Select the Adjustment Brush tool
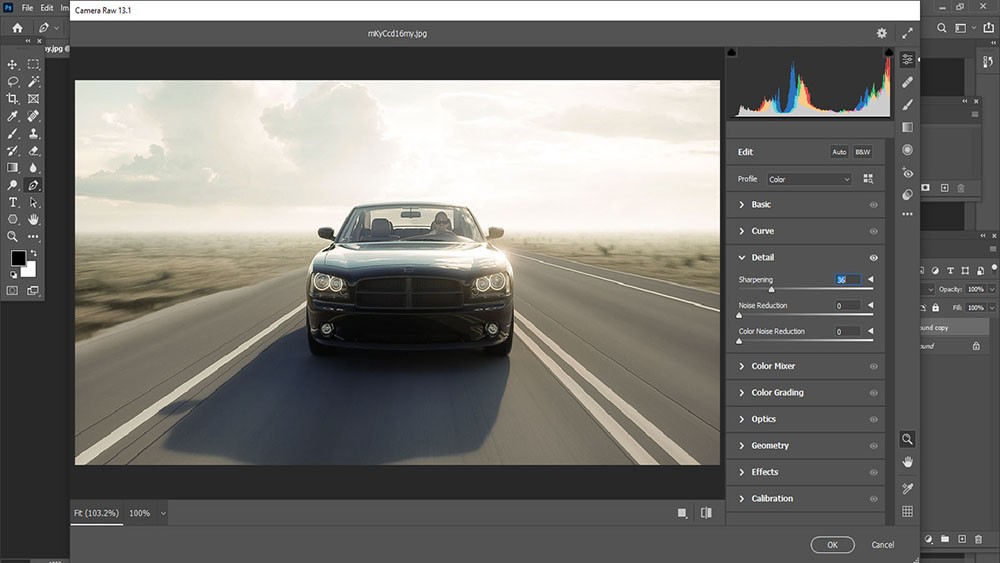Image resolution: width=1000 pixels, height=563 pixels. pyautogui.click(x=907, y=104)
